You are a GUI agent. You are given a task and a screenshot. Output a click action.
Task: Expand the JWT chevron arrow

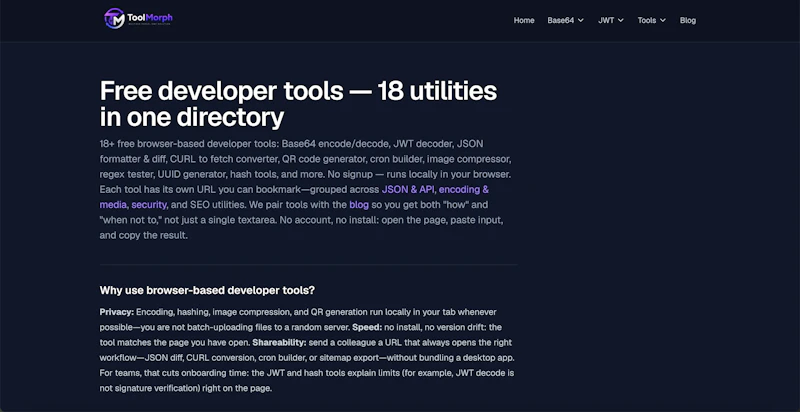click(x=620, y=20)
